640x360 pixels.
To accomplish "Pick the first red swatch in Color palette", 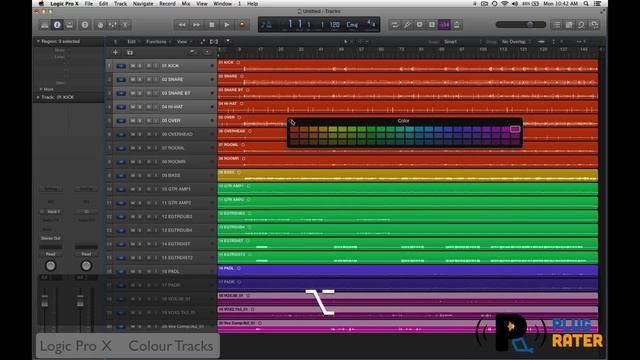I will tap(294, 129).
